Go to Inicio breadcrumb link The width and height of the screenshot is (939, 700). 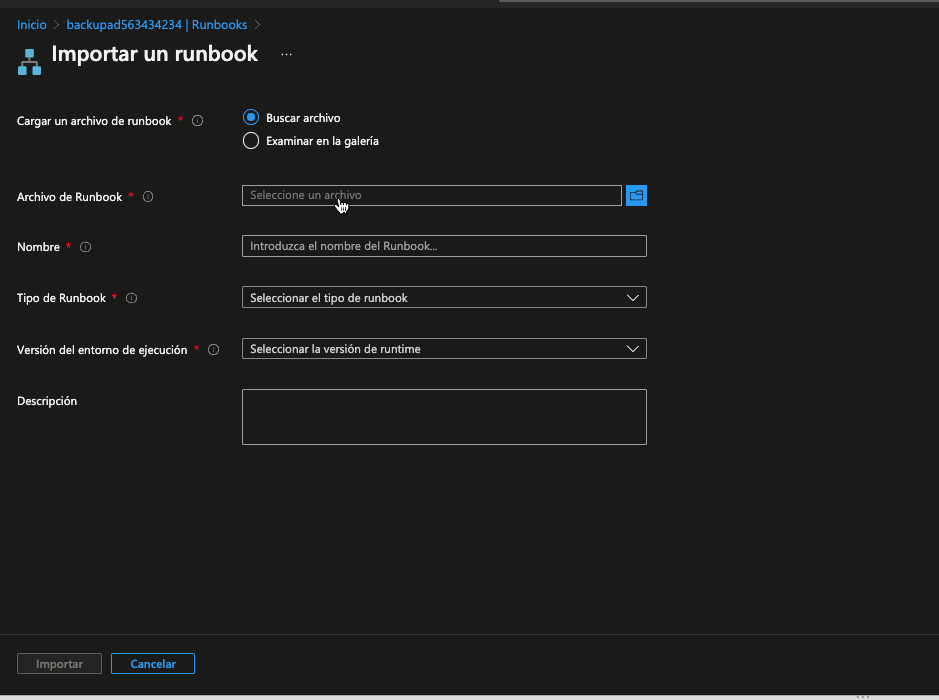tap(32, 25)
